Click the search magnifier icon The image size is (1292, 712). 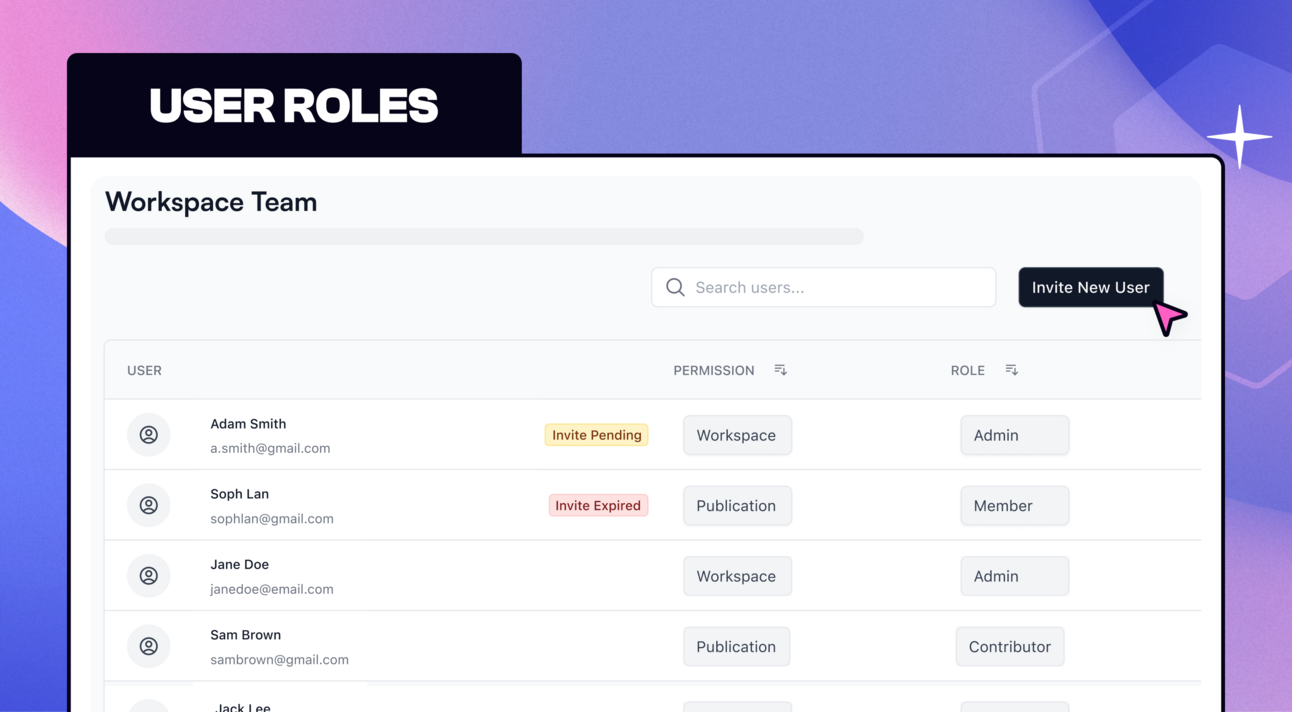click(x=675, y=287)
